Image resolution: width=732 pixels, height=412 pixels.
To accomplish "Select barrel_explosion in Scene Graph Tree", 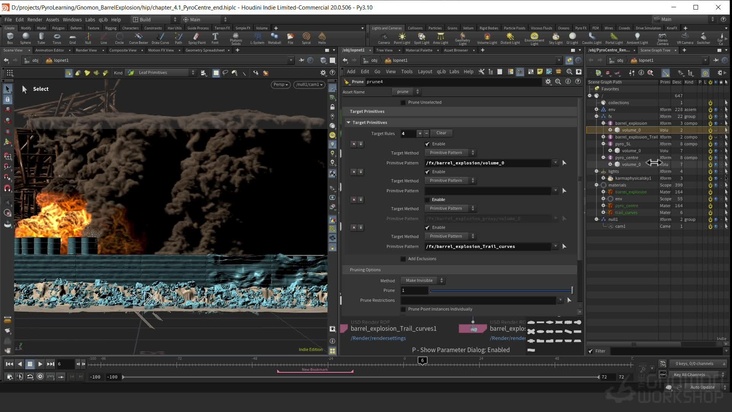I will (x=631, y=123).
